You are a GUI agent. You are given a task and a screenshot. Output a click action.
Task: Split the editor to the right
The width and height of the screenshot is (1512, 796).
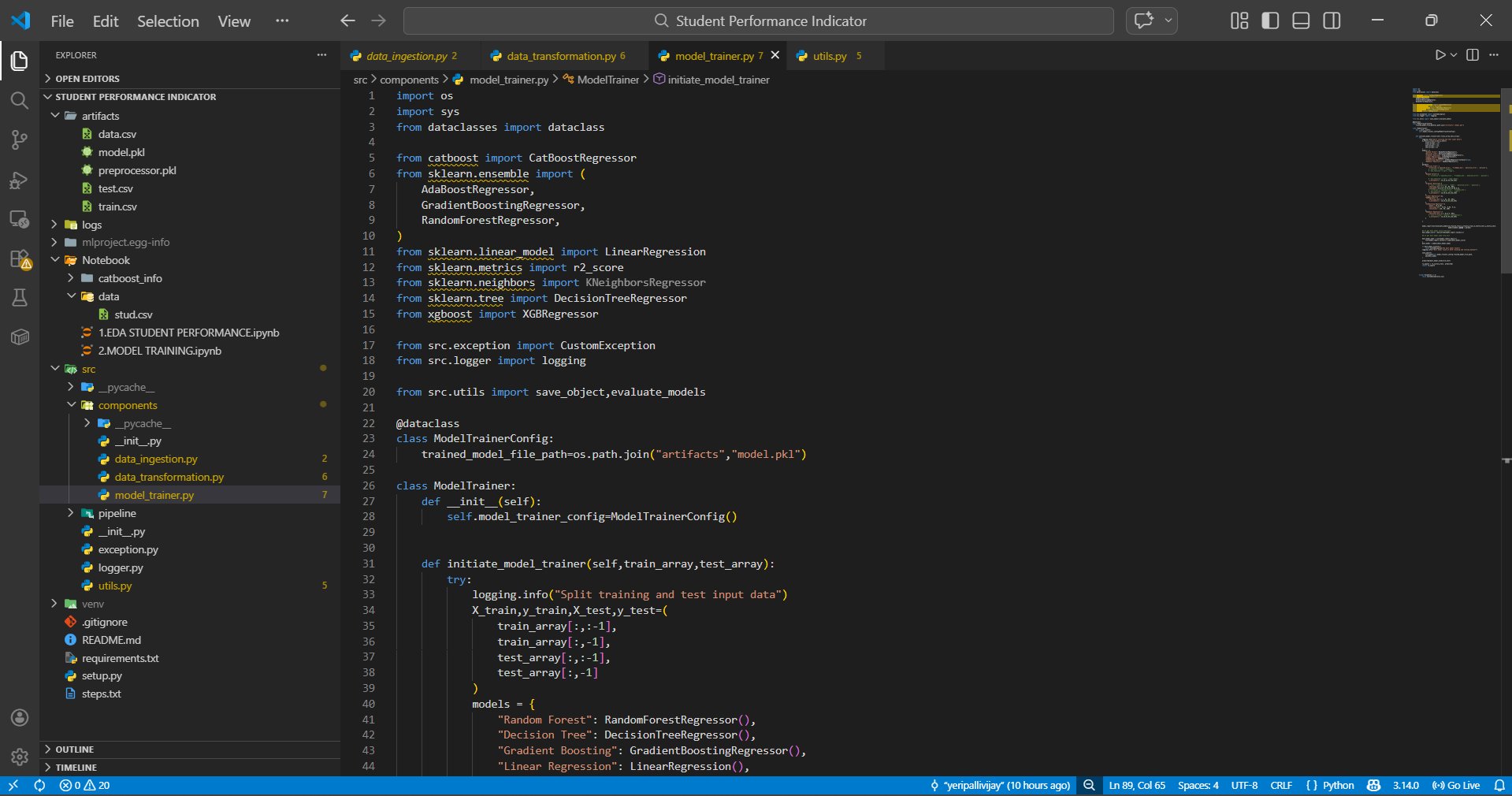(1472, 55)
